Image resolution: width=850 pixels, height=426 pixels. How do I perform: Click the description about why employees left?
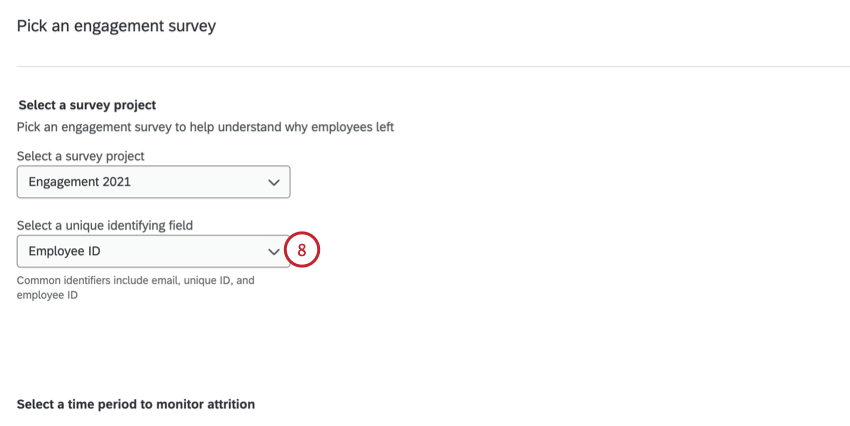coord(205,127)
